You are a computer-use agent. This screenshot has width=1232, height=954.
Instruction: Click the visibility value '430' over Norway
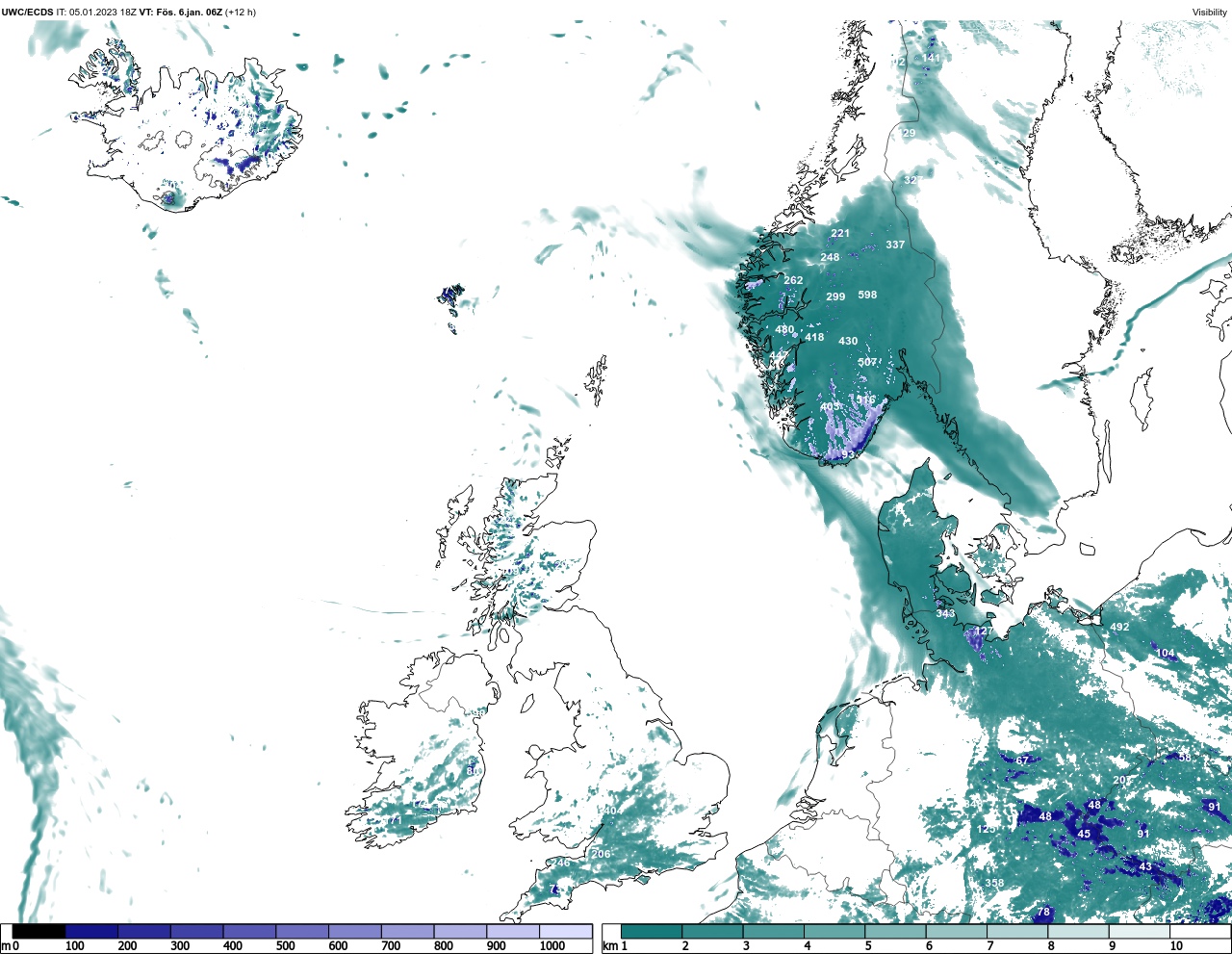click(x=848, y=341)
